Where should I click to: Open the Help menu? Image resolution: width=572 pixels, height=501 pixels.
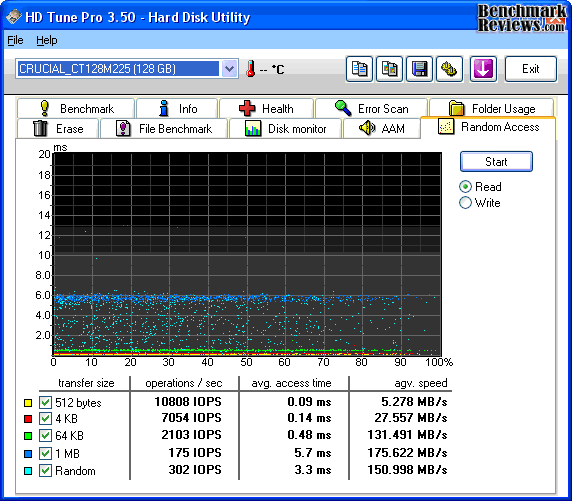coord(47,40)
